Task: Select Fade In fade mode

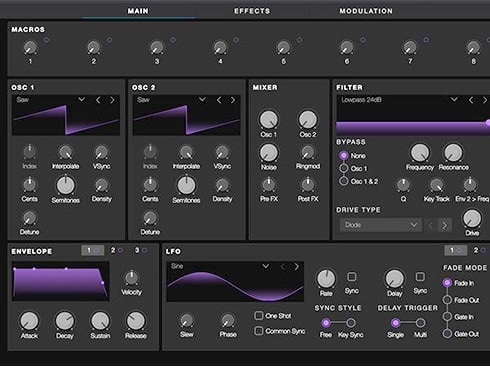Action: 447,283
